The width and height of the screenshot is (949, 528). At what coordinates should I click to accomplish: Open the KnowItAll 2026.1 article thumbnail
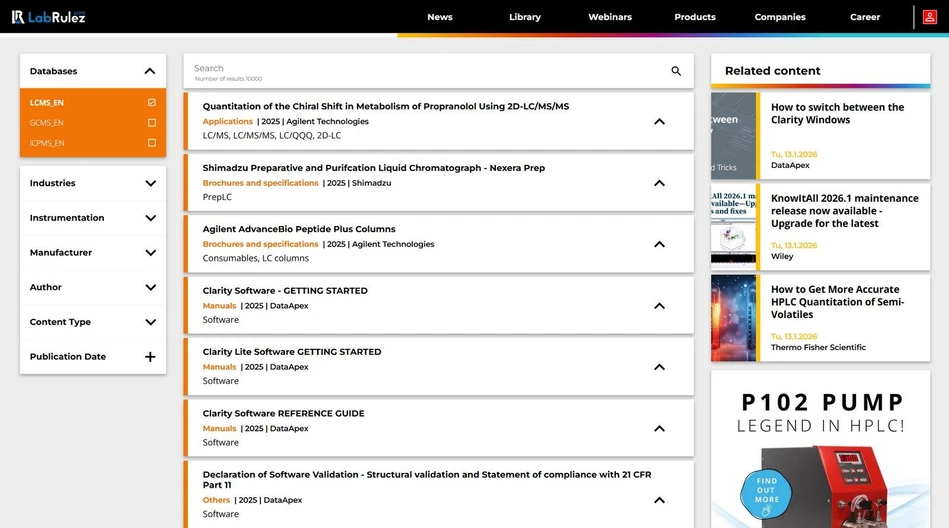coord(734,227)
